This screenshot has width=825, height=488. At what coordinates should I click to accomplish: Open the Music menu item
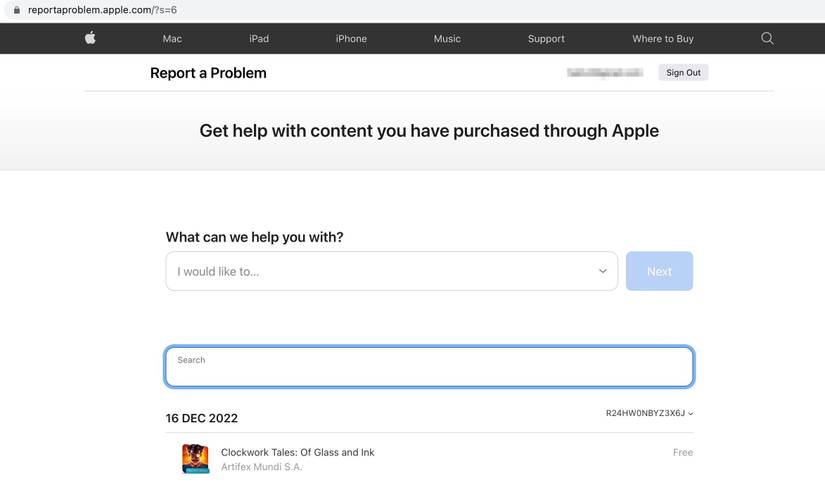click(447, 39)
